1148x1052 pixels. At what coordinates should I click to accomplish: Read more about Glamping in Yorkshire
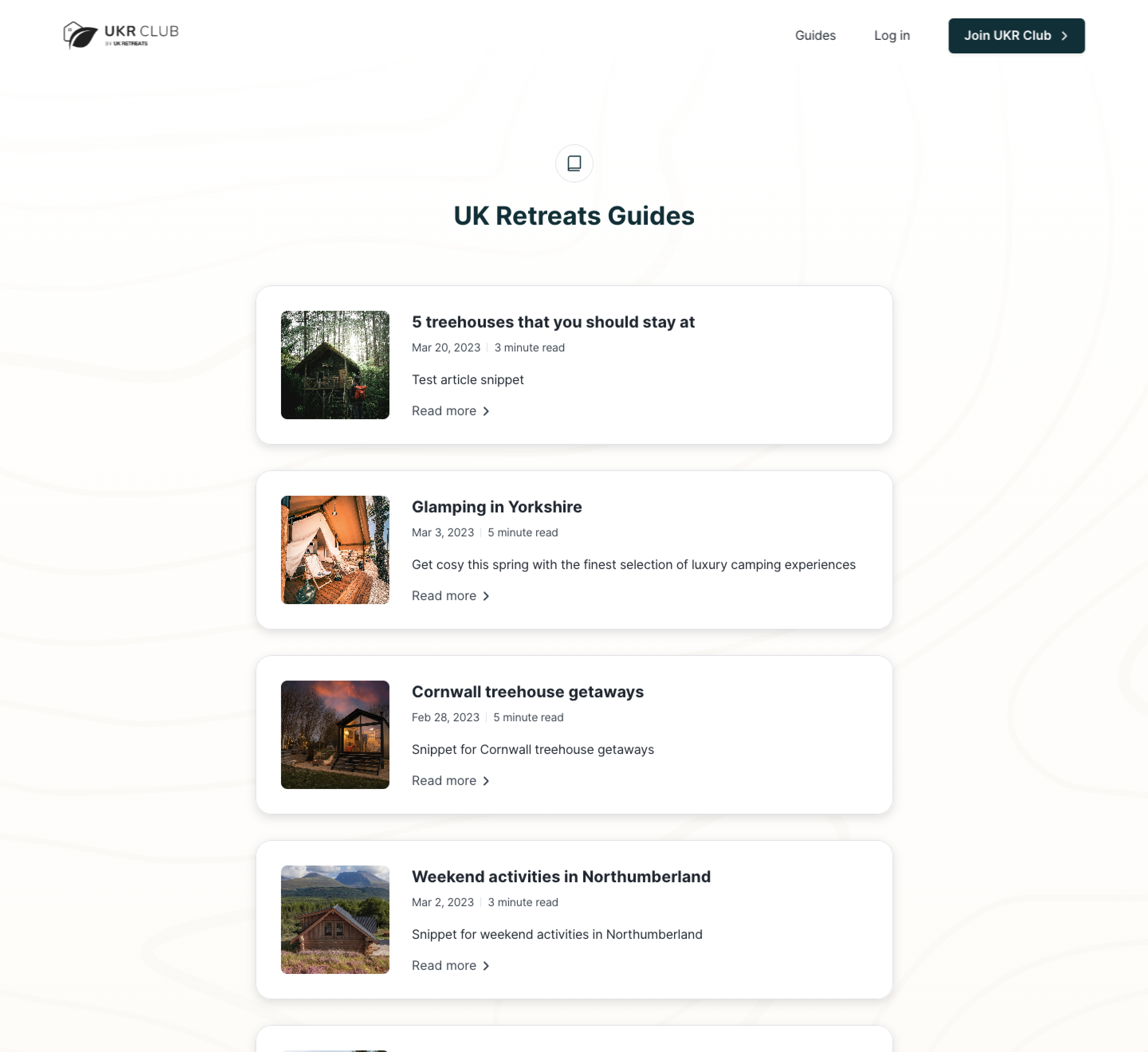[x=452, y=595]
